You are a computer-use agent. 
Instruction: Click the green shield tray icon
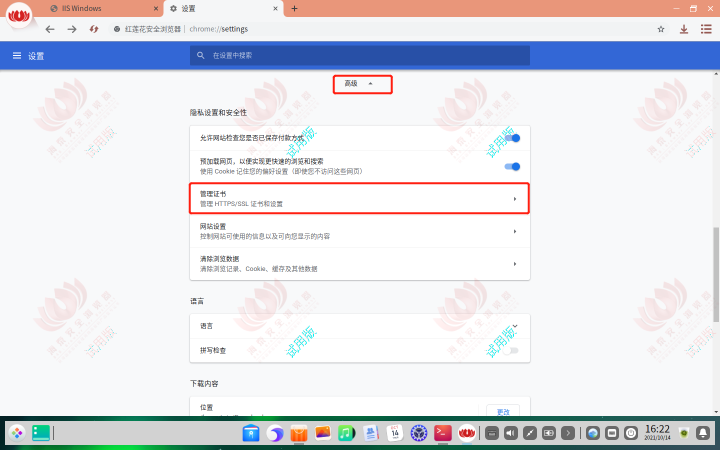tap(684, 433)
